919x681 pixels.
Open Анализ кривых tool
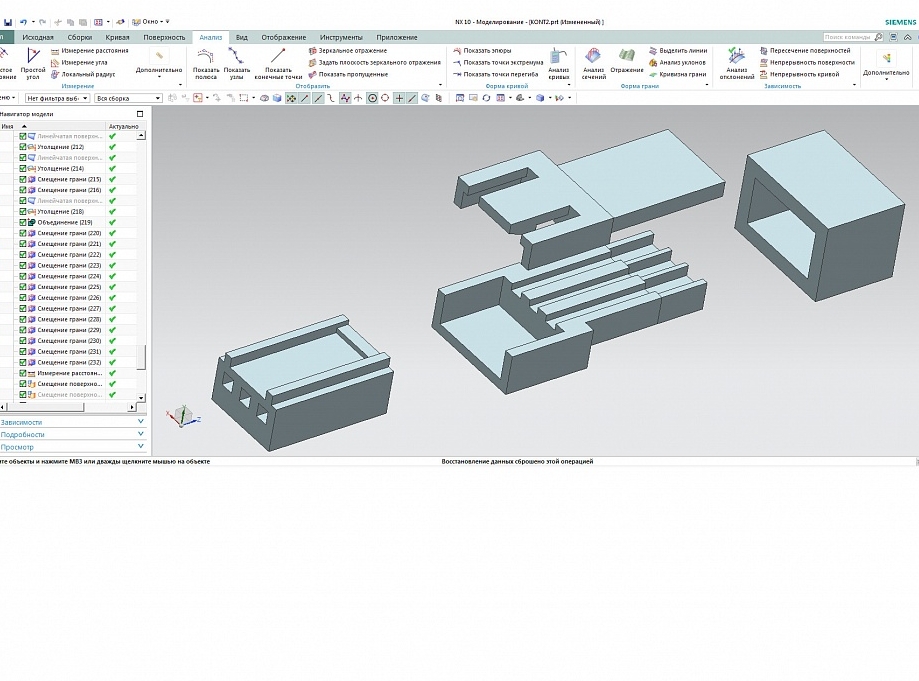click(x=558, y=62)
